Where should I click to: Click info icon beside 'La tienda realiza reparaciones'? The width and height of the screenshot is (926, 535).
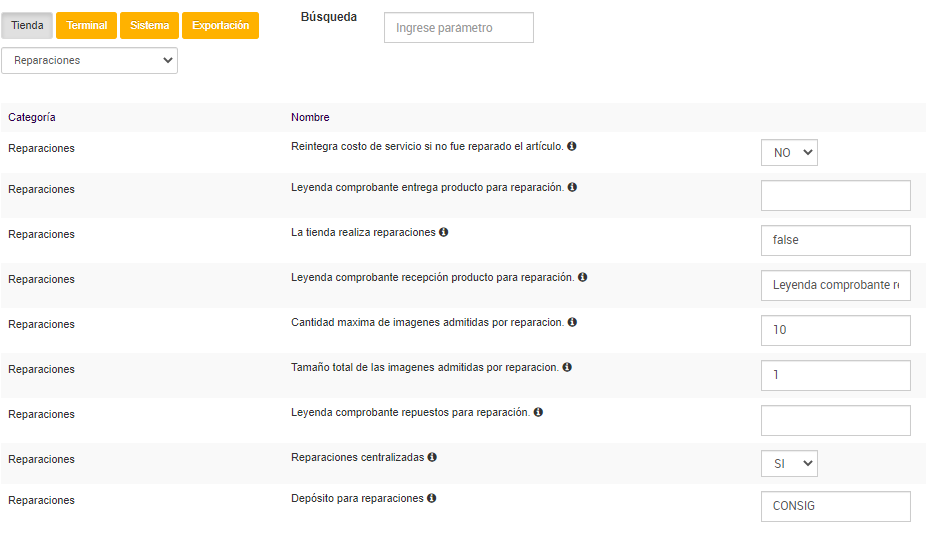[444, 232]
